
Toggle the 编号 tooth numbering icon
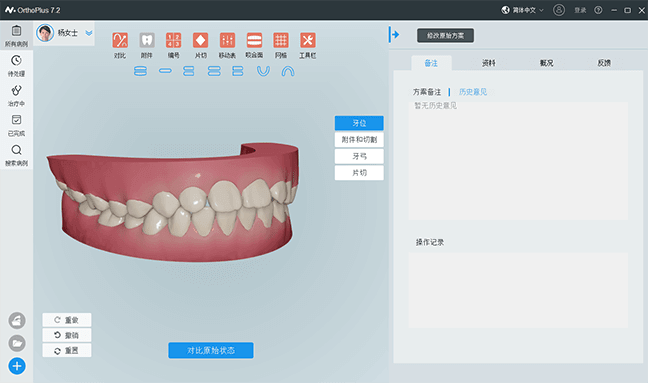point(174,40)
